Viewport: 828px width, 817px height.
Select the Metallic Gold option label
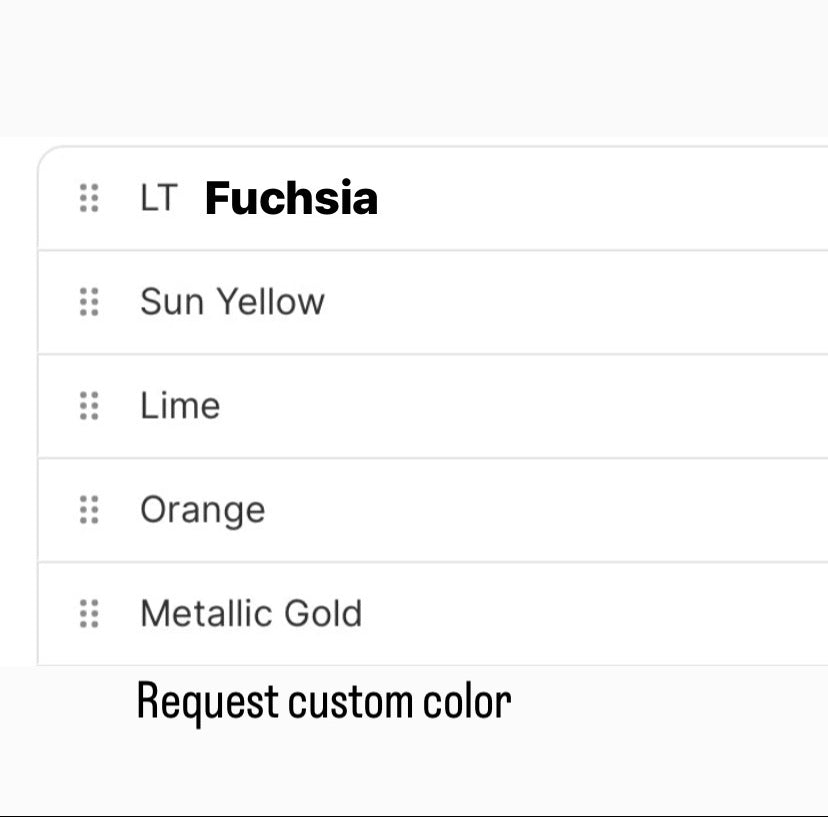[251, 614]
